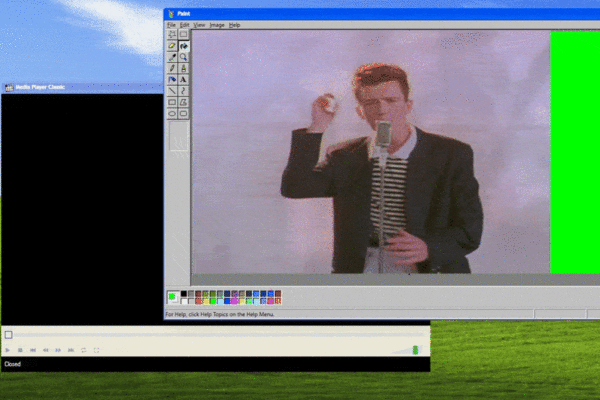Open the Image menu in Paint
This screenshot has width=600, height=400.
[x=216, y=24]
